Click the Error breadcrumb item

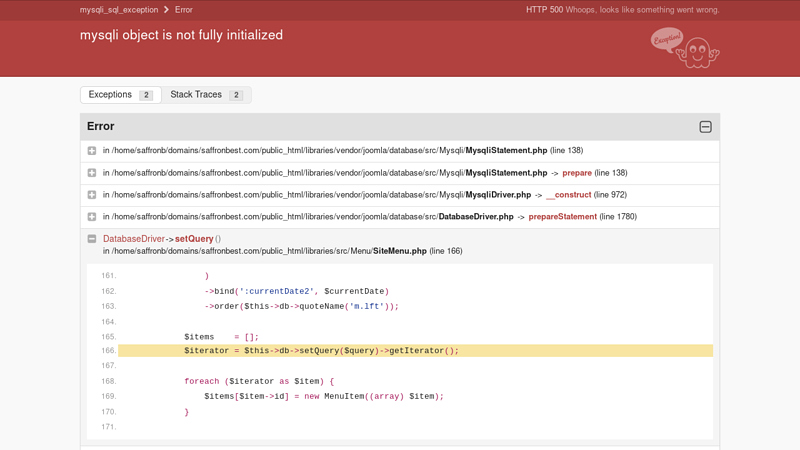(184, 10)
